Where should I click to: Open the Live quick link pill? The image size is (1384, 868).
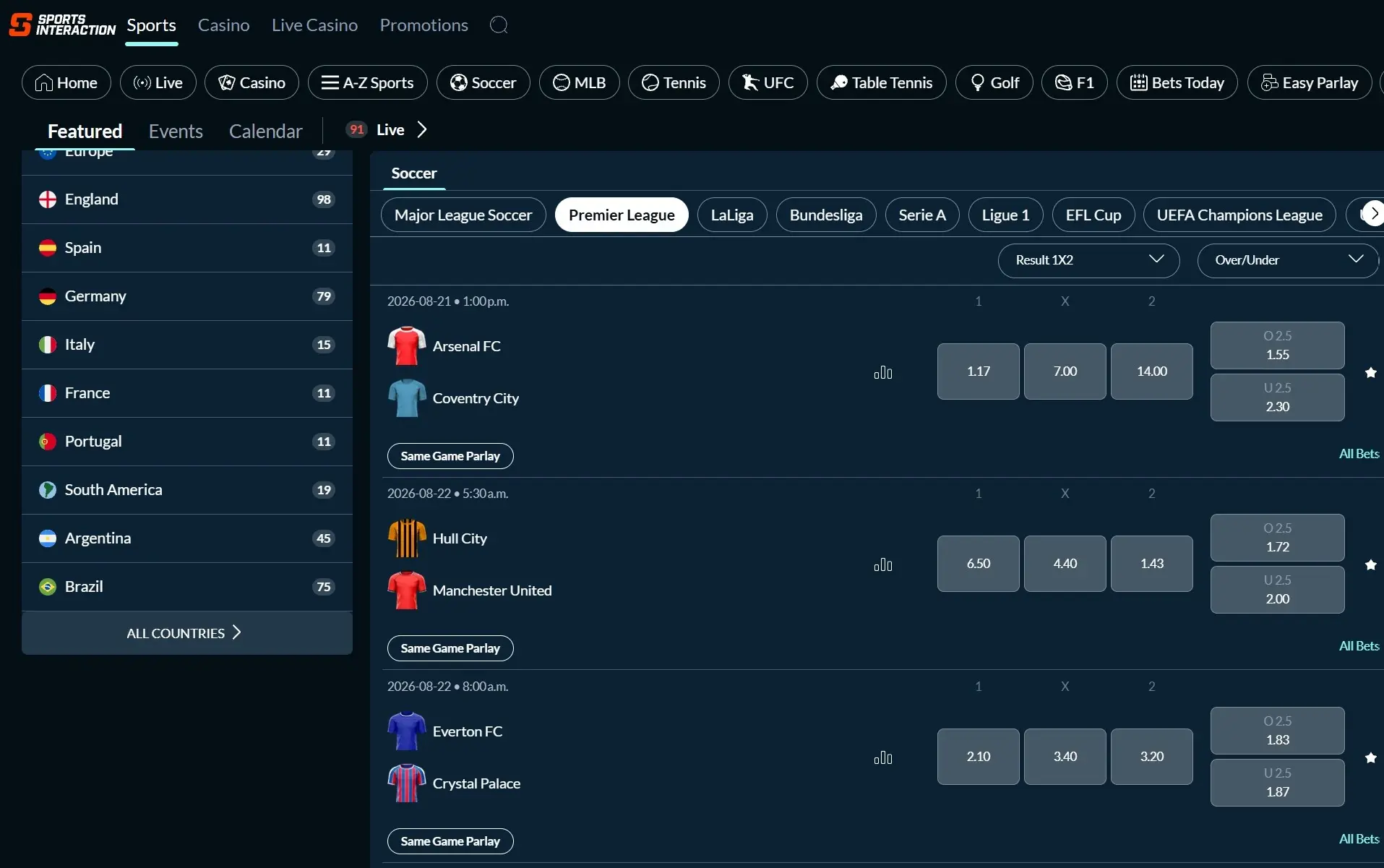click(x=158, y=82)
